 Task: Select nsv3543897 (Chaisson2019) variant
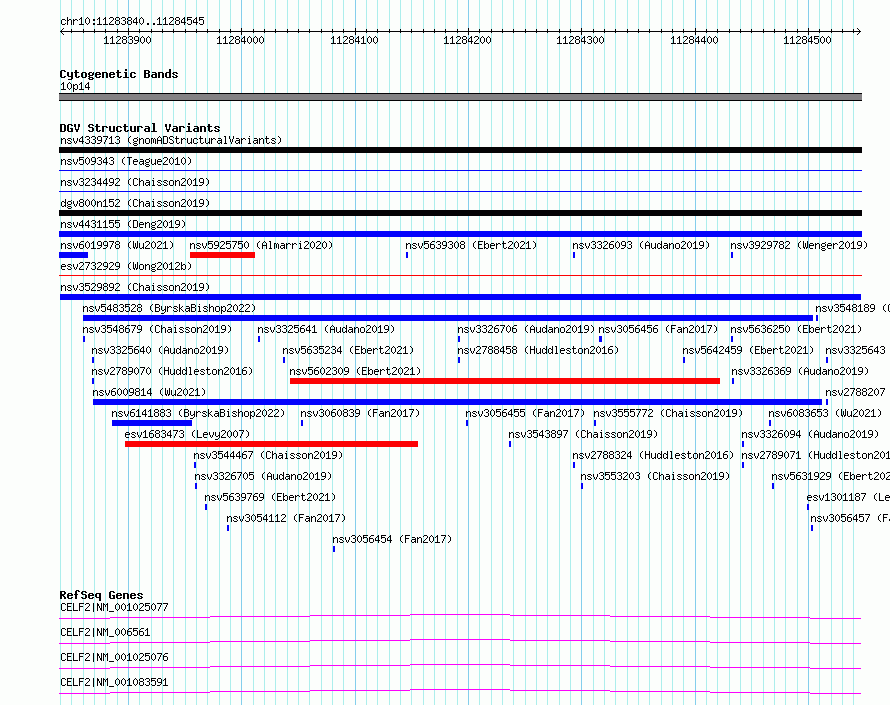coord(583,434)
